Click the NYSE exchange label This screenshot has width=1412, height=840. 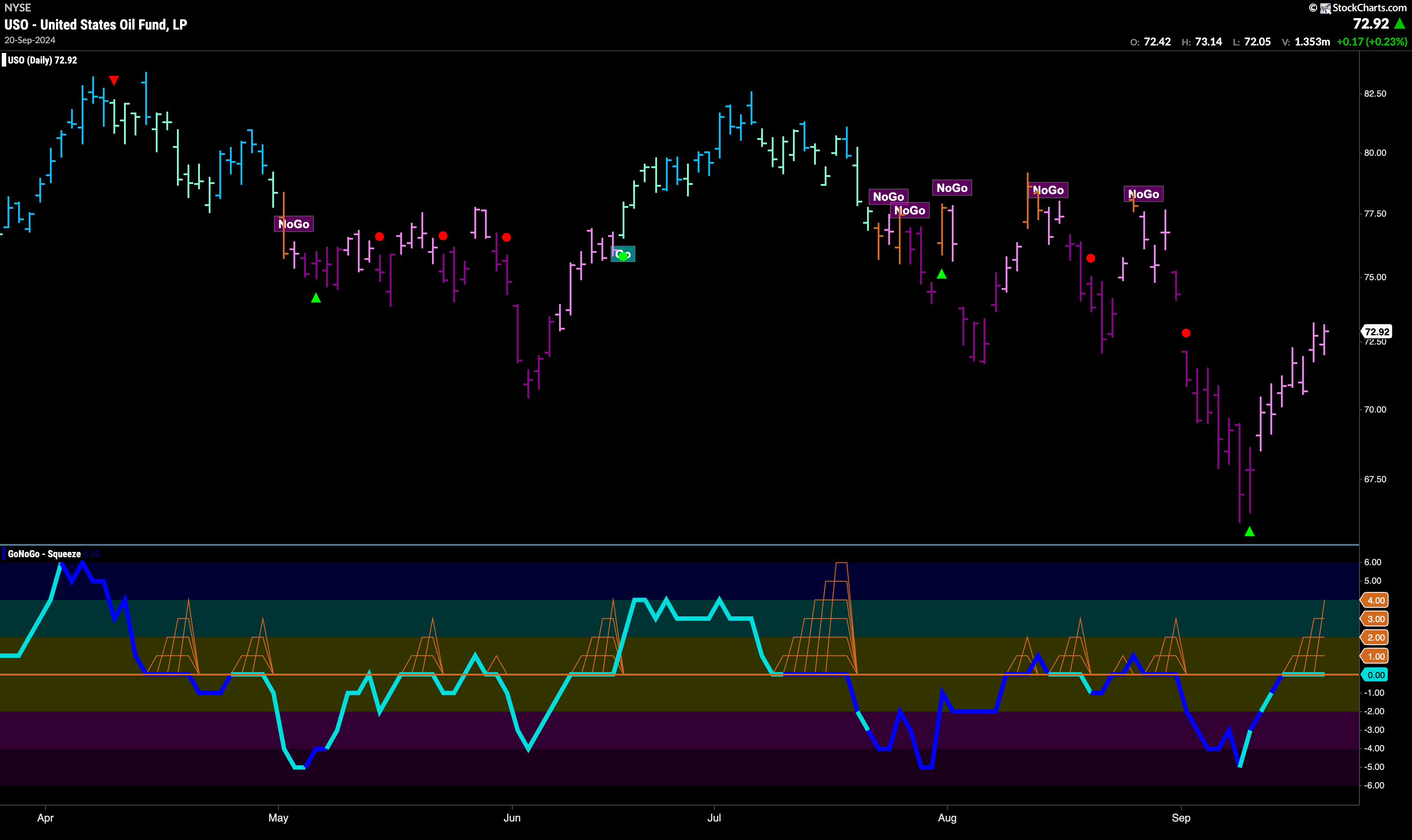pyautogui.click(x=18, y=7)
